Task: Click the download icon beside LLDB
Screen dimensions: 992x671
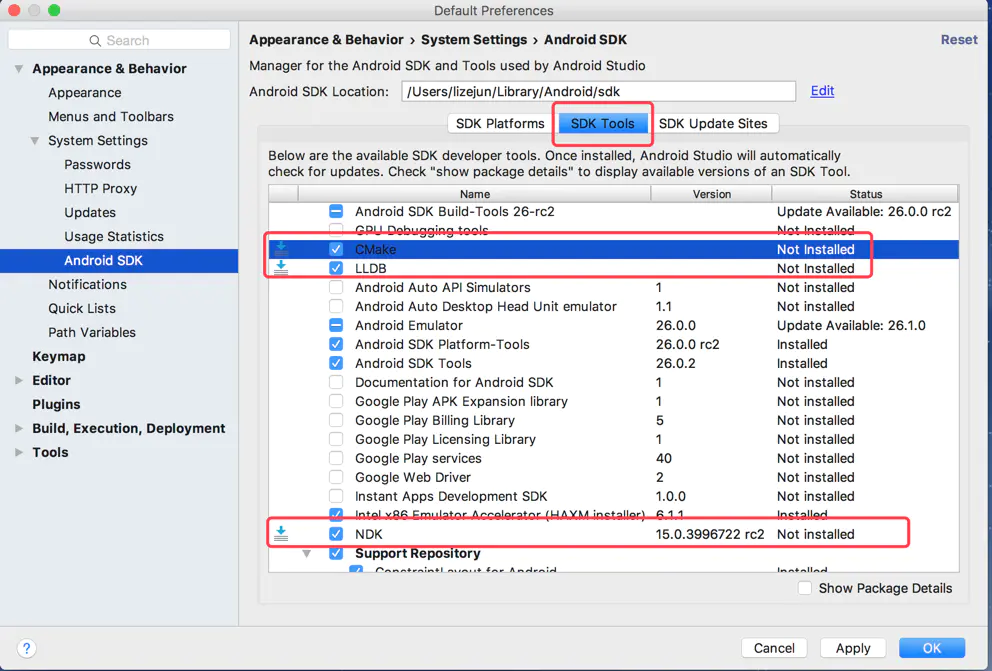Action: pyautogui.click(x=281, y=268)
